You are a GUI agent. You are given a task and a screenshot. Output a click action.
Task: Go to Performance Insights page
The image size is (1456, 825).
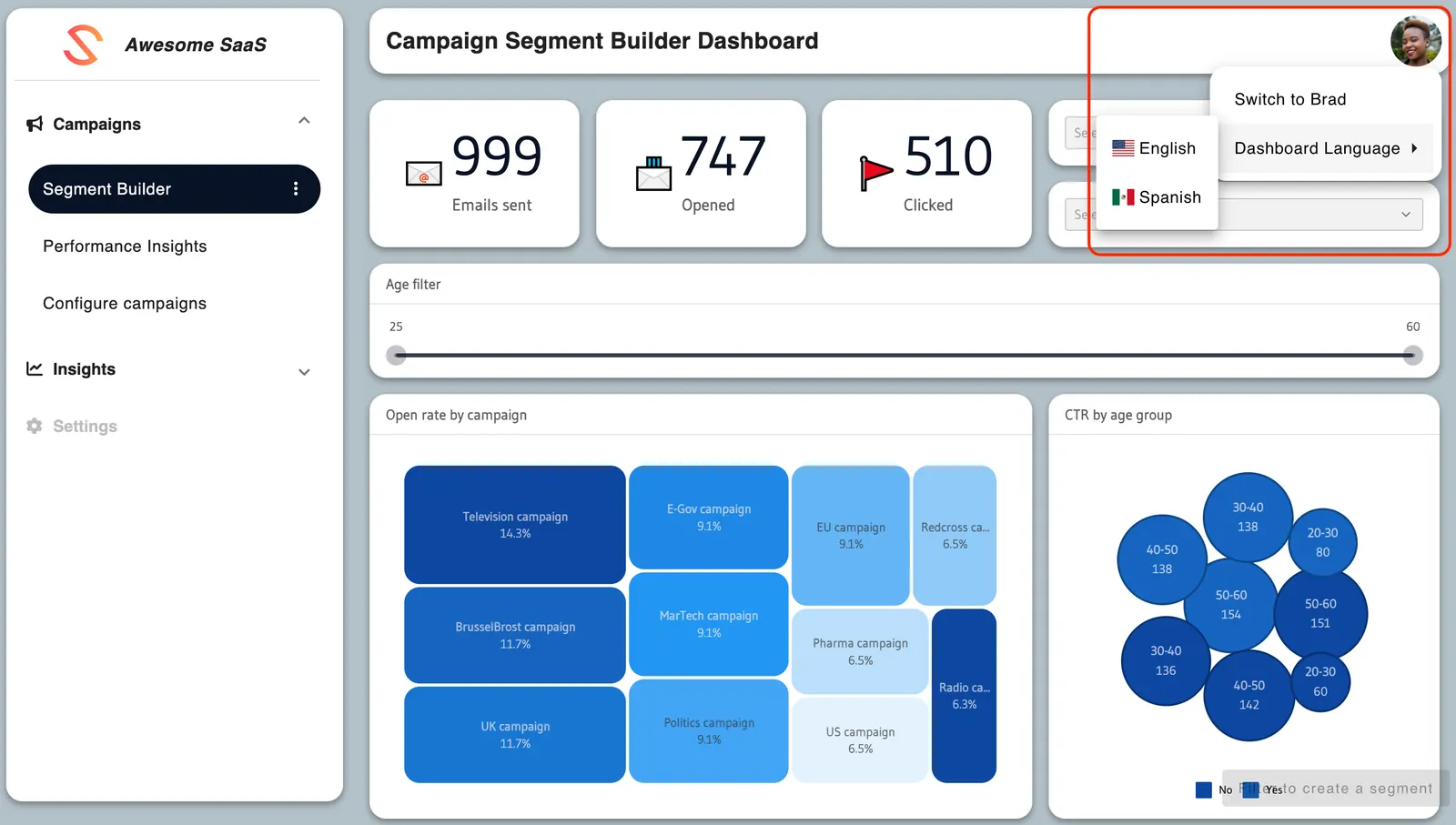(x=125, y=246)
